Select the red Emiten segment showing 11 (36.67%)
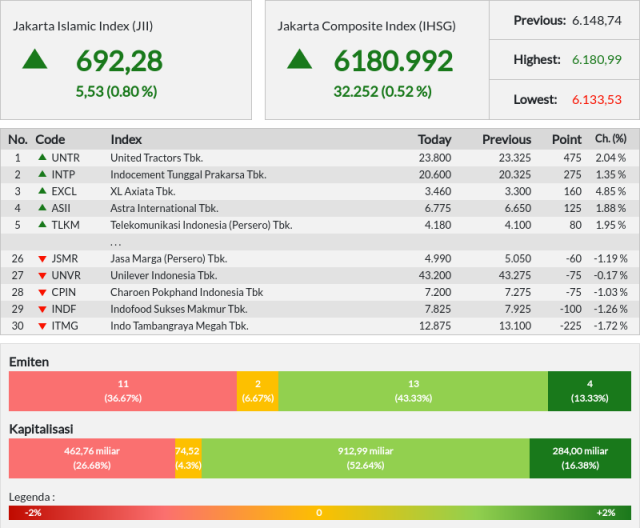 coord(123,391)
